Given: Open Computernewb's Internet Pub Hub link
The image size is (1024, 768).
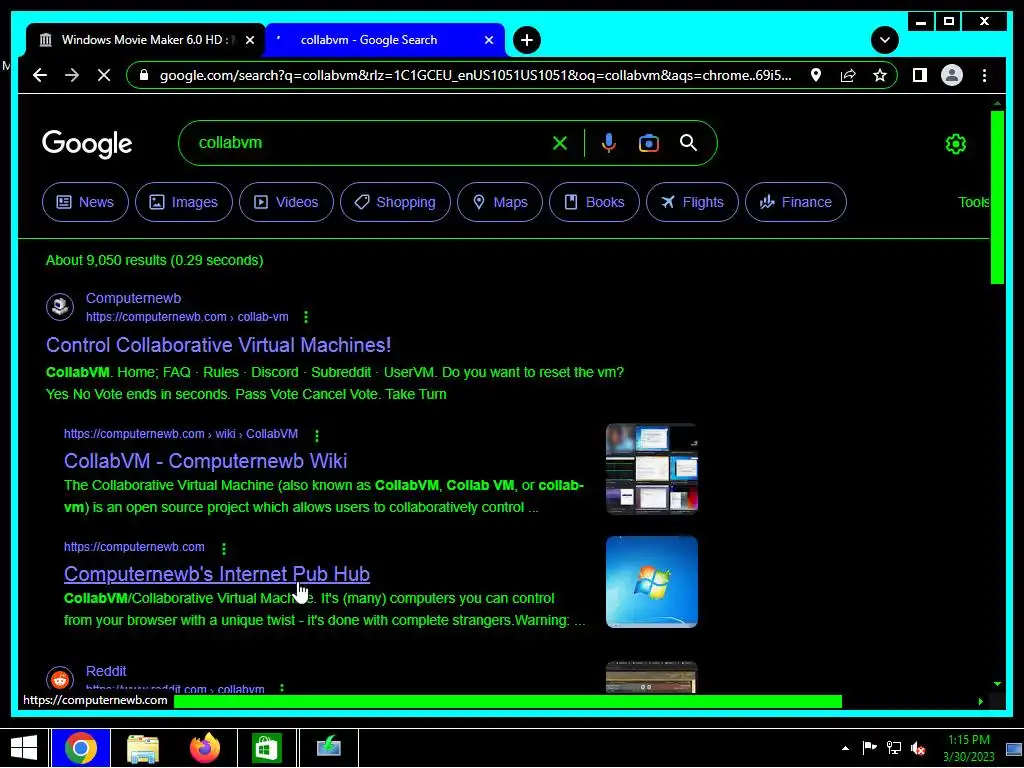Looking at the screenshot, I should pos(217,574).
